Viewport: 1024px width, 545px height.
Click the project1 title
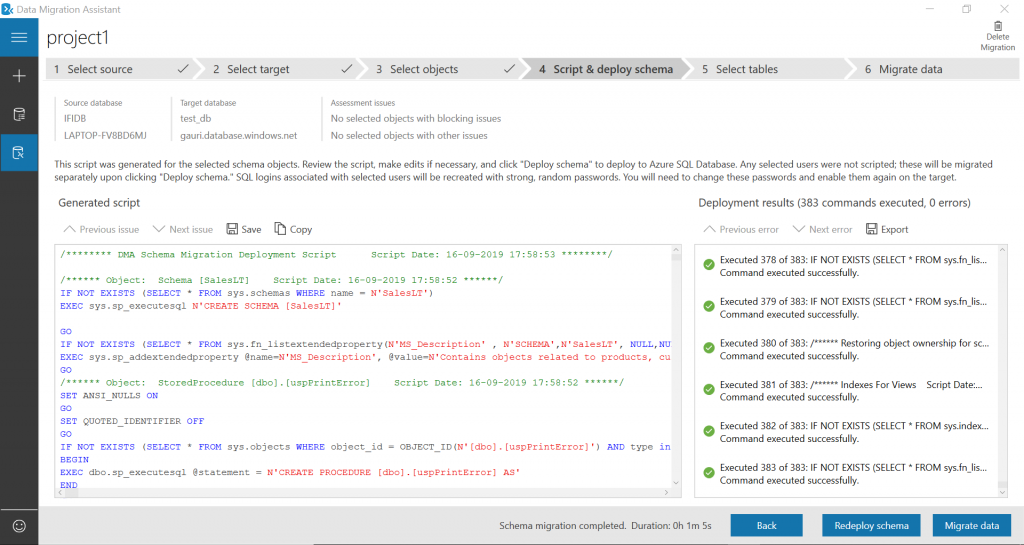coord(77,38)
